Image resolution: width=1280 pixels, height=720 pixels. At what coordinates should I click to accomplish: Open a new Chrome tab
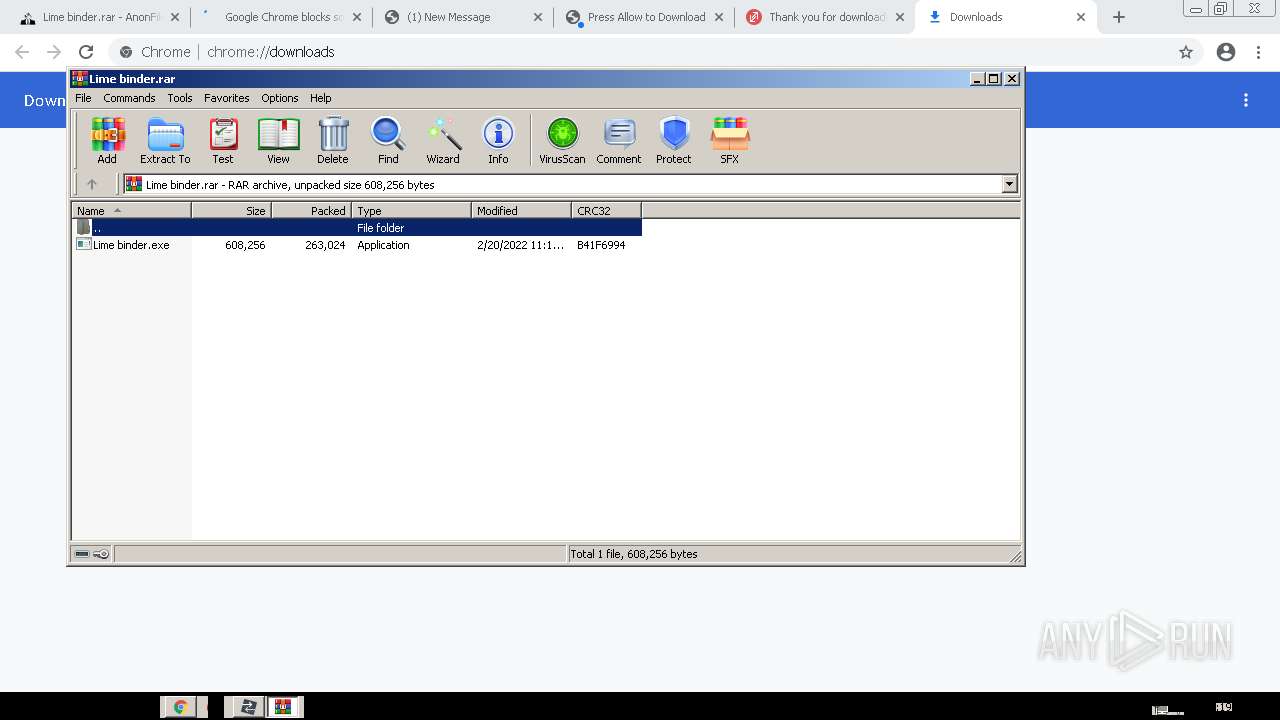pyautogui.click(x=1119, y=17)
